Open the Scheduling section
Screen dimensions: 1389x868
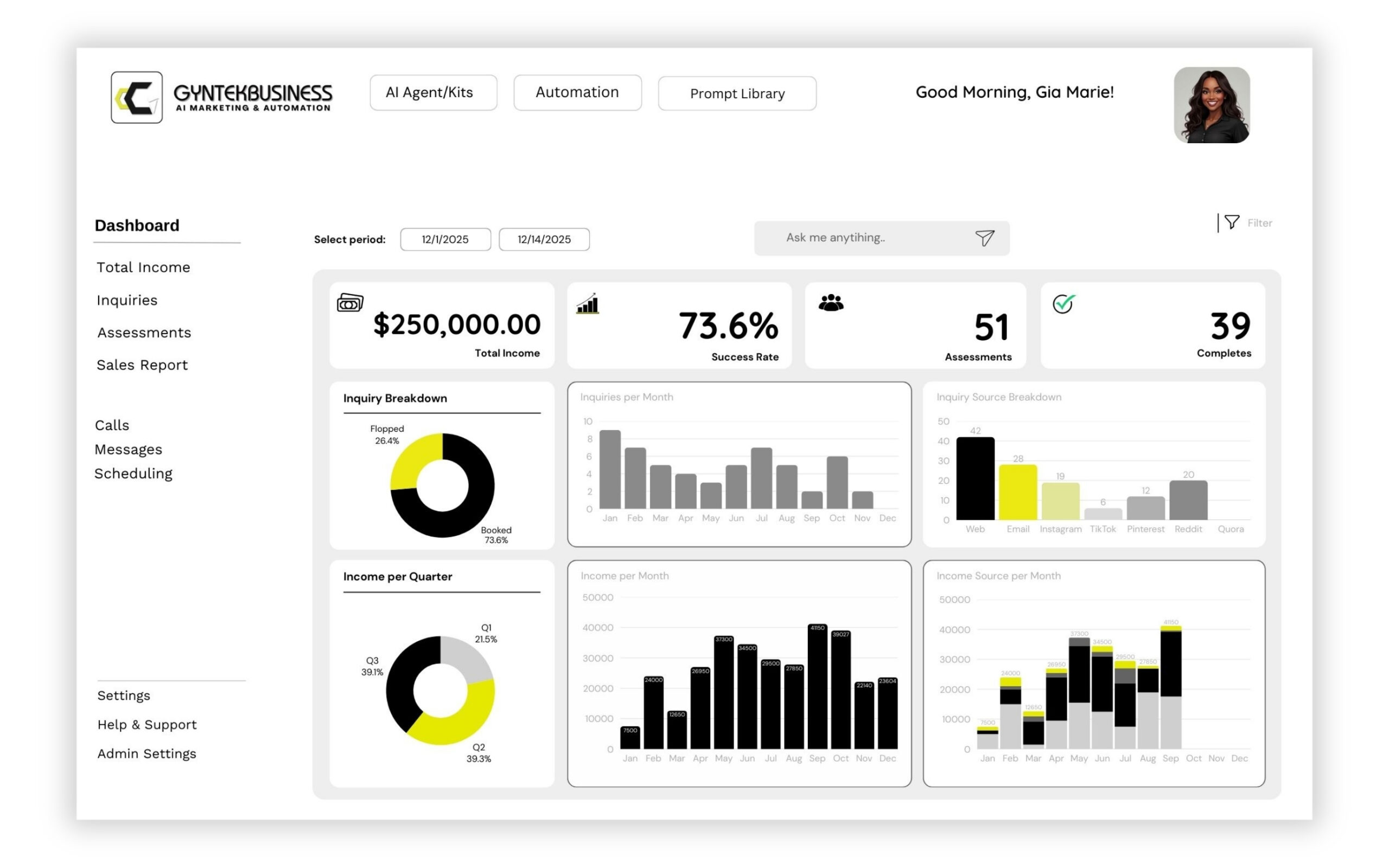pos(133,473)
